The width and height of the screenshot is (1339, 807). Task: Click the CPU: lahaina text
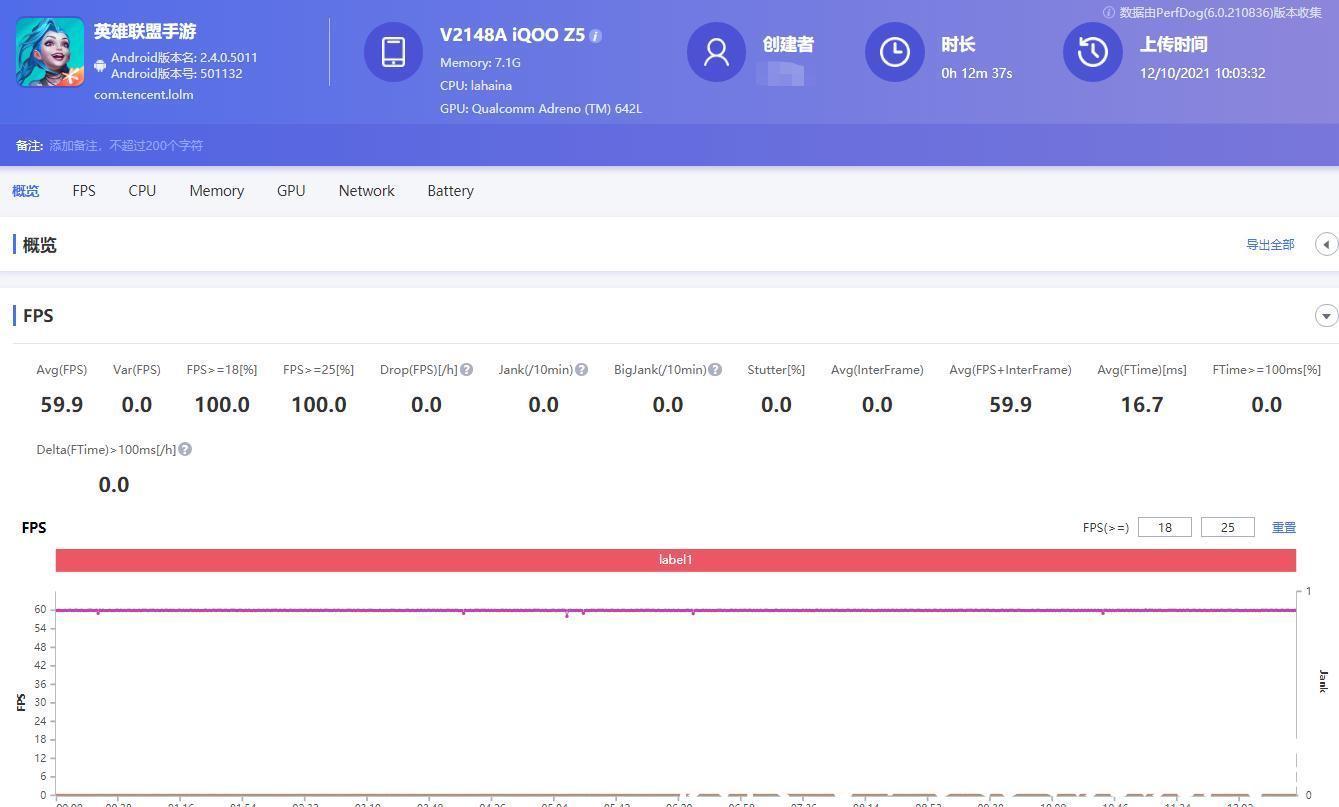476,86
